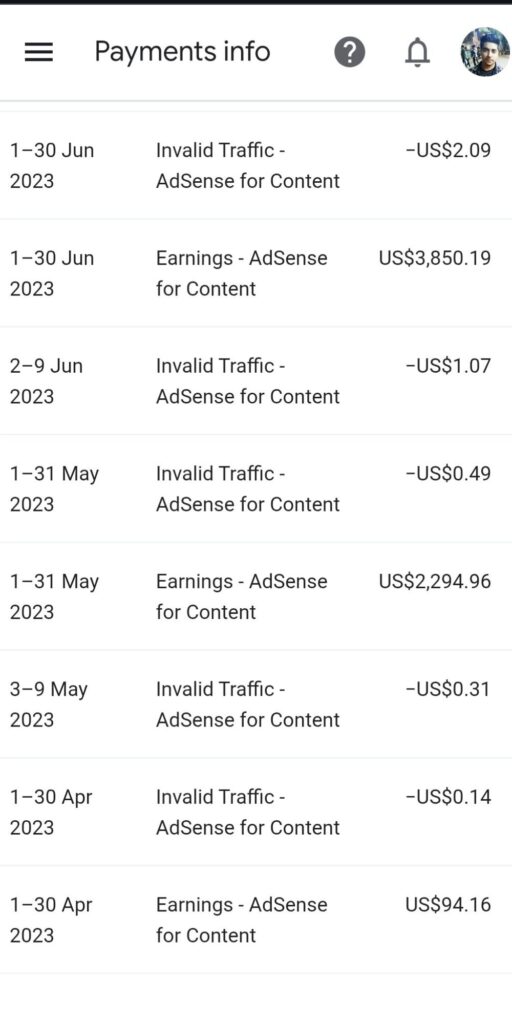512x1024 pixels.
Task: Click the US$3,850.19 amount
Action: pyautogui.click(x=434, y=258)
